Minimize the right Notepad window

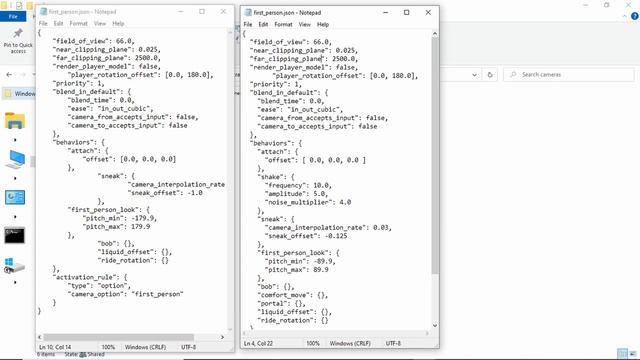tap(385, 13)
